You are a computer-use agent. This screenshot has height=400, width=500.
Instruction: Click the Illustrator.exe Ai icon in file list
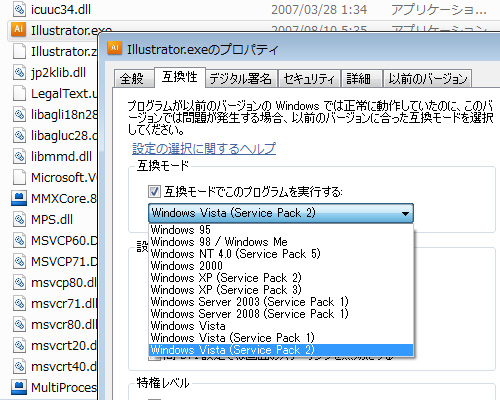[19, 29]
